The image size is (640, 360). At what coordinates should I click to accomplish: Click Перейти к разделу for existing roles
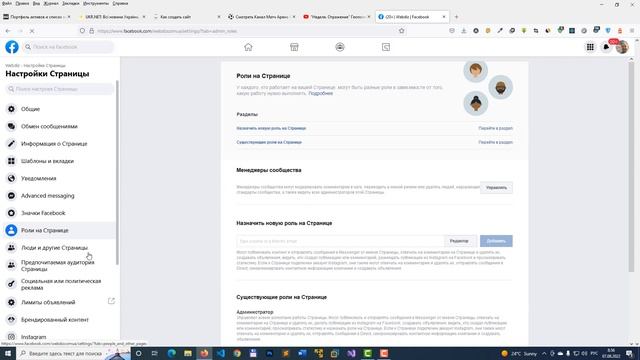496,142
